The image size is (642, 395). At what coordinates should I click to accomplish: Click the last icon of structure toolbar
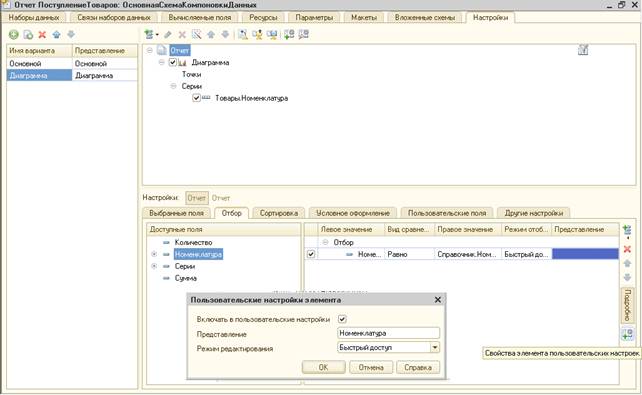[303, 35]
